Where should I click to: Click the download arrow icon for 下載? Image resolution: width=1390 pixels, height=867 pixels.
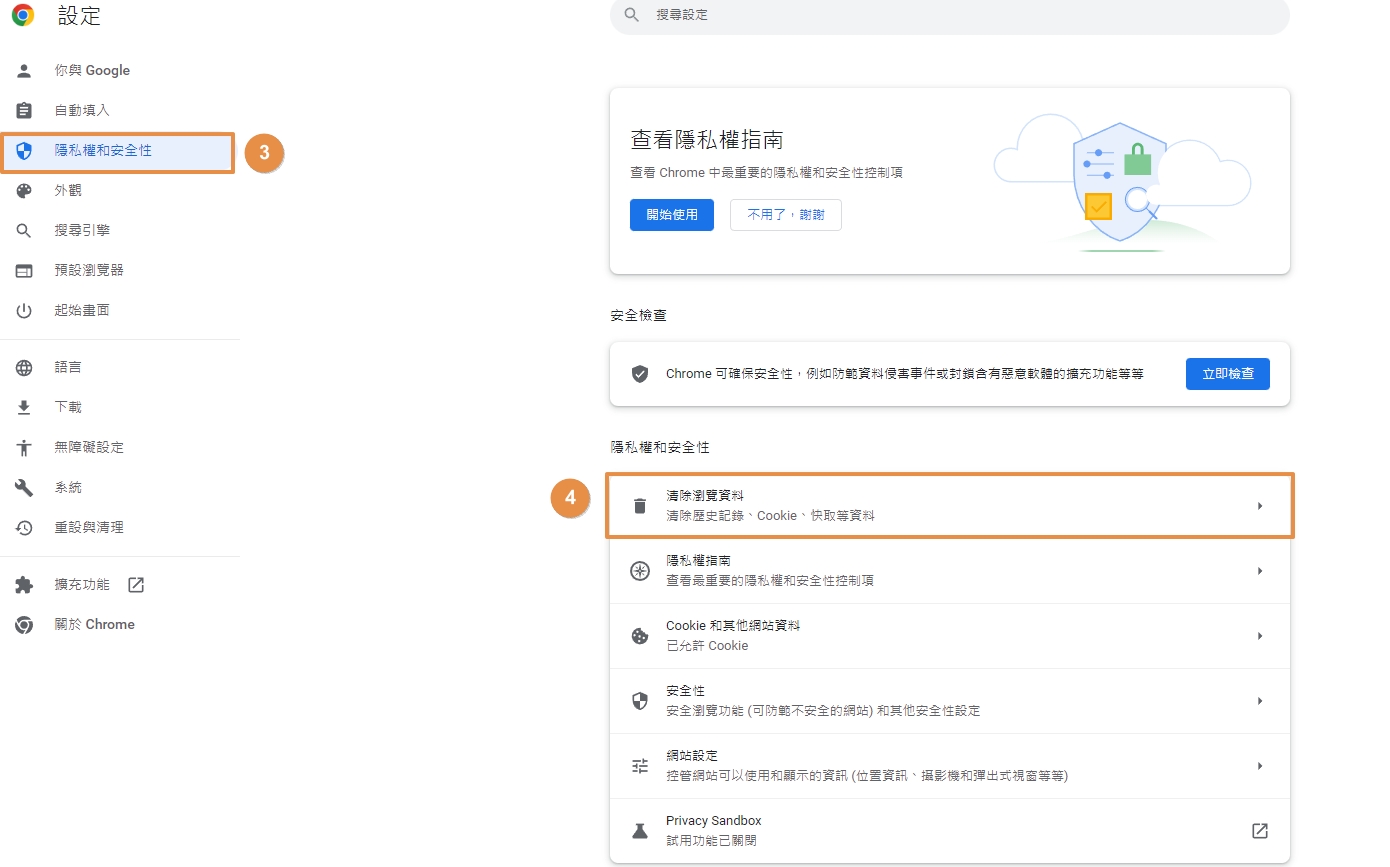pyautogui.click(x=24, y=408)
